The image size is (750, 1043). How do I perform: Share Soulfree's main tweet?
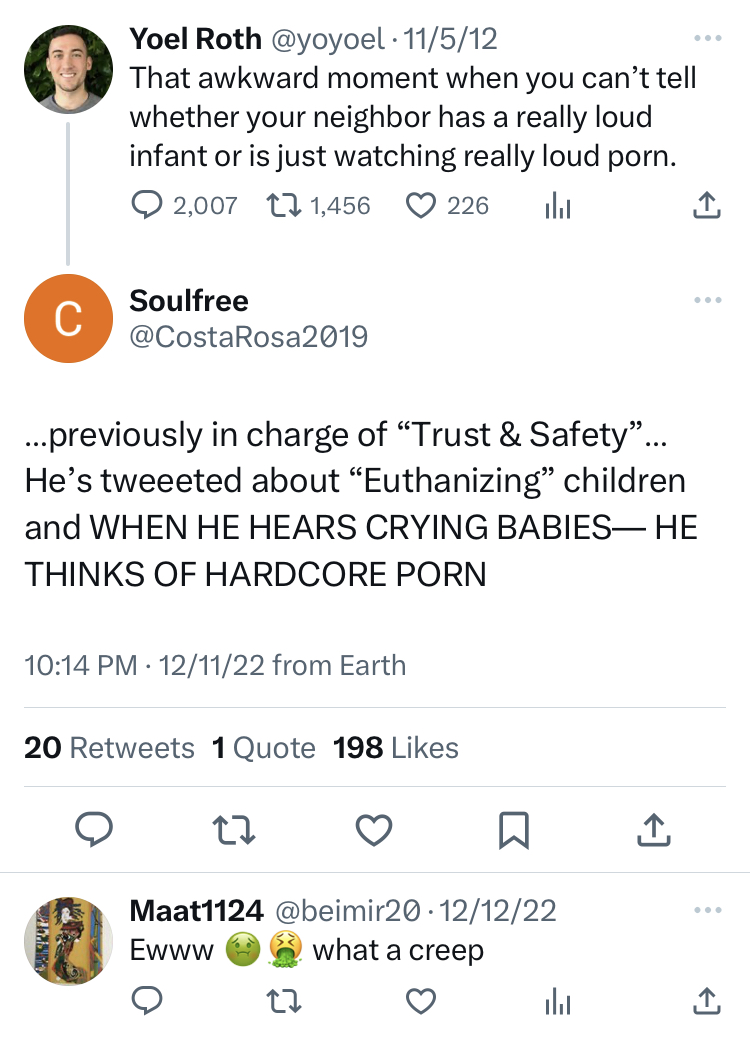point(652,828)
